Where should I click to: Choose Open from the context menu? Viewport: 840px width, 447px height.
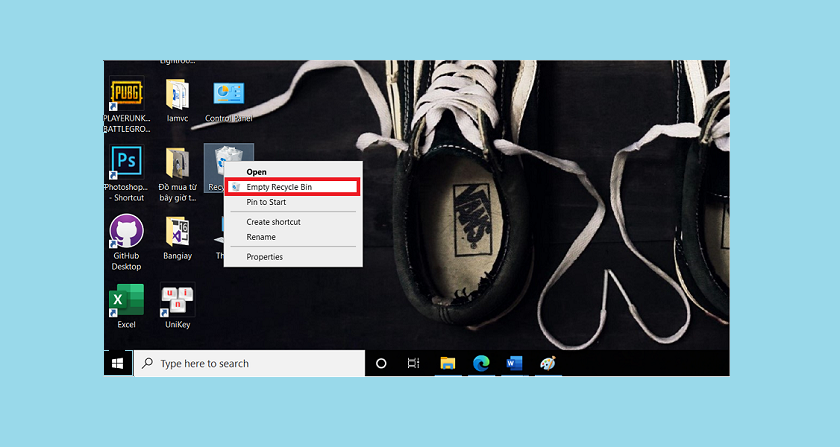click(257, 172)
